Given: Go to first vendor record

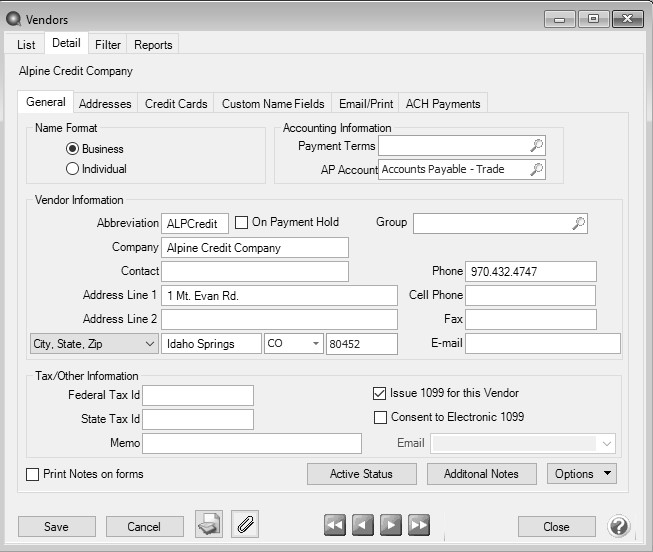Looking at the screenshot, I should click(x=335, y=525).
